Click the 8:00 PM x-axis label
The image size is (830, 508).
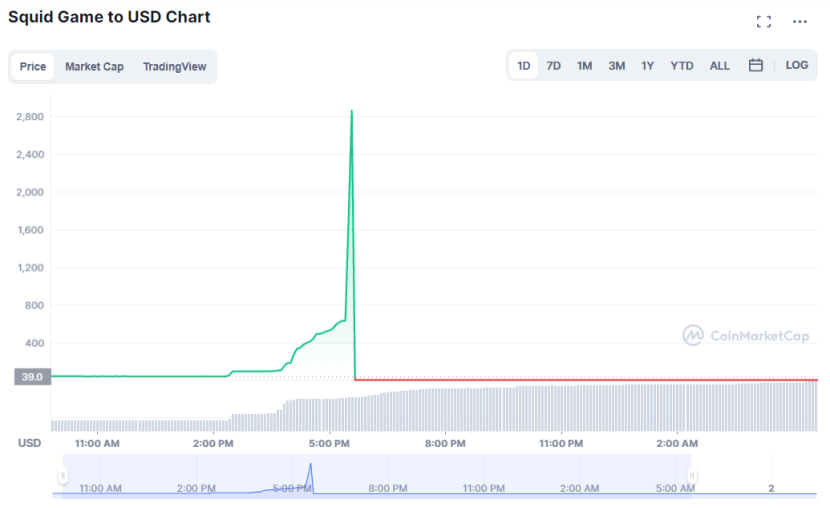click(x=445, y=443)
